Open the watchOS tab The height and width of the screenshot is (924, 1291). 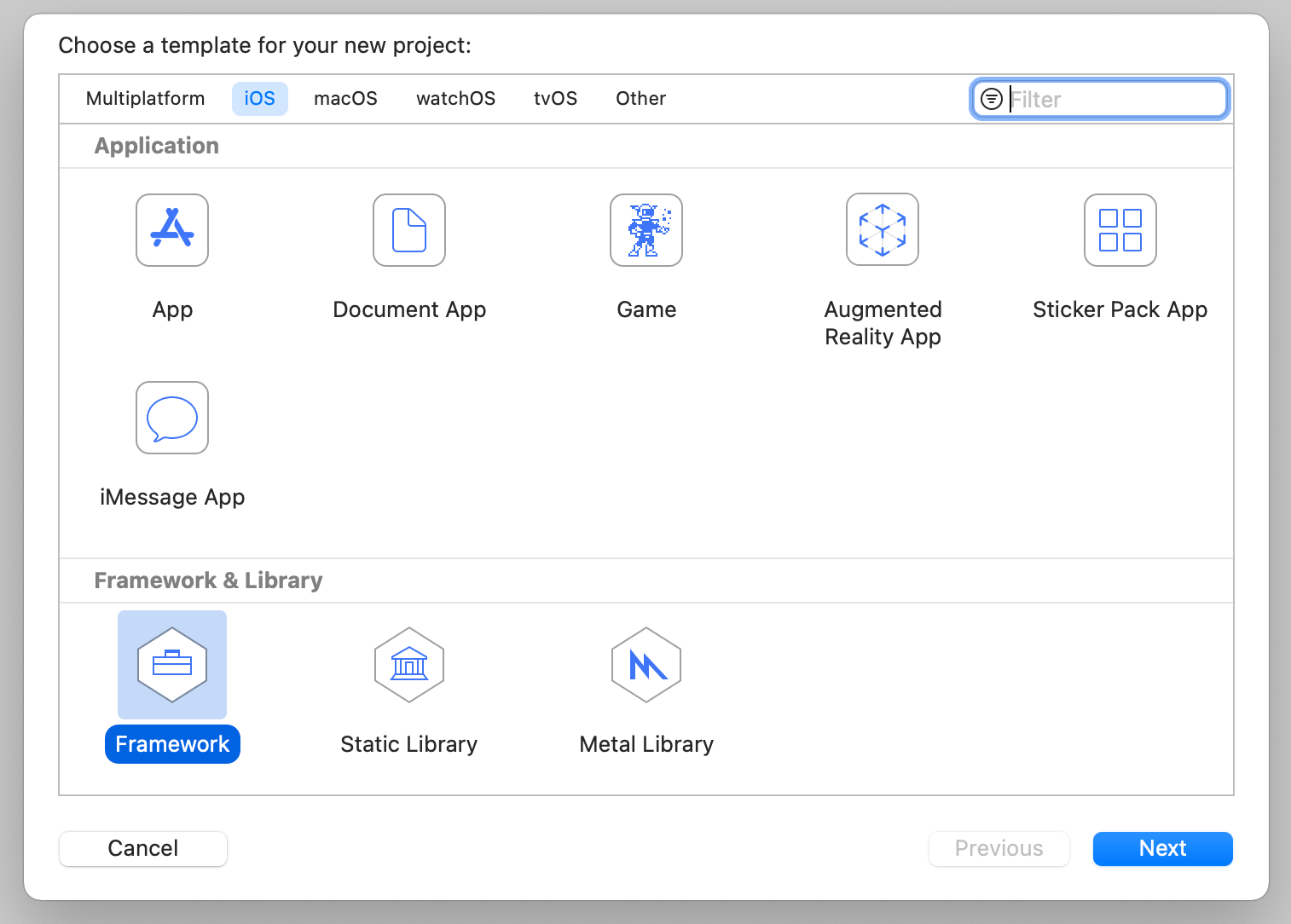[456, 99]
